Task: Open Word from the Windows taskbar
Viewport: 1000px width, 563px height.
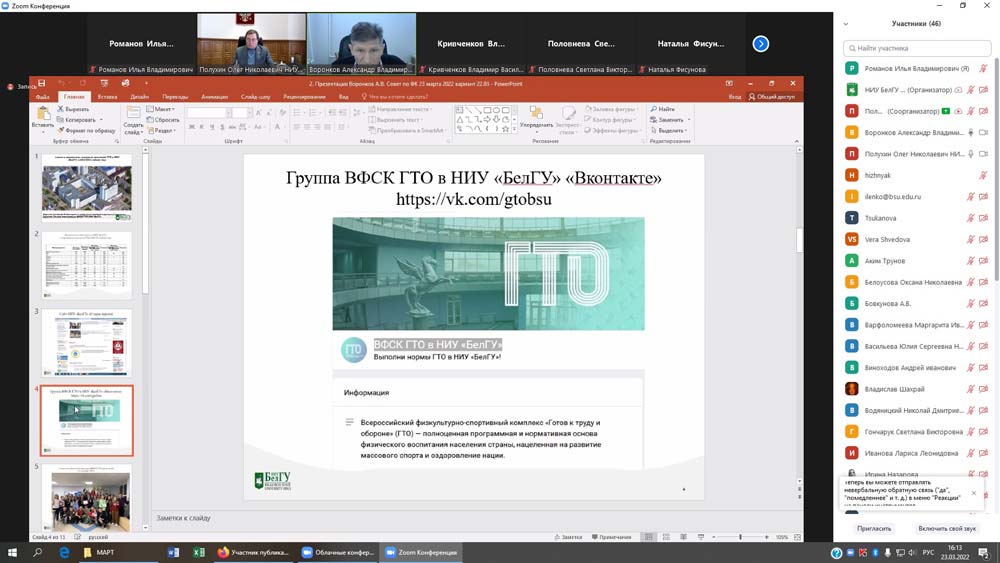Action: pos(173,552)
